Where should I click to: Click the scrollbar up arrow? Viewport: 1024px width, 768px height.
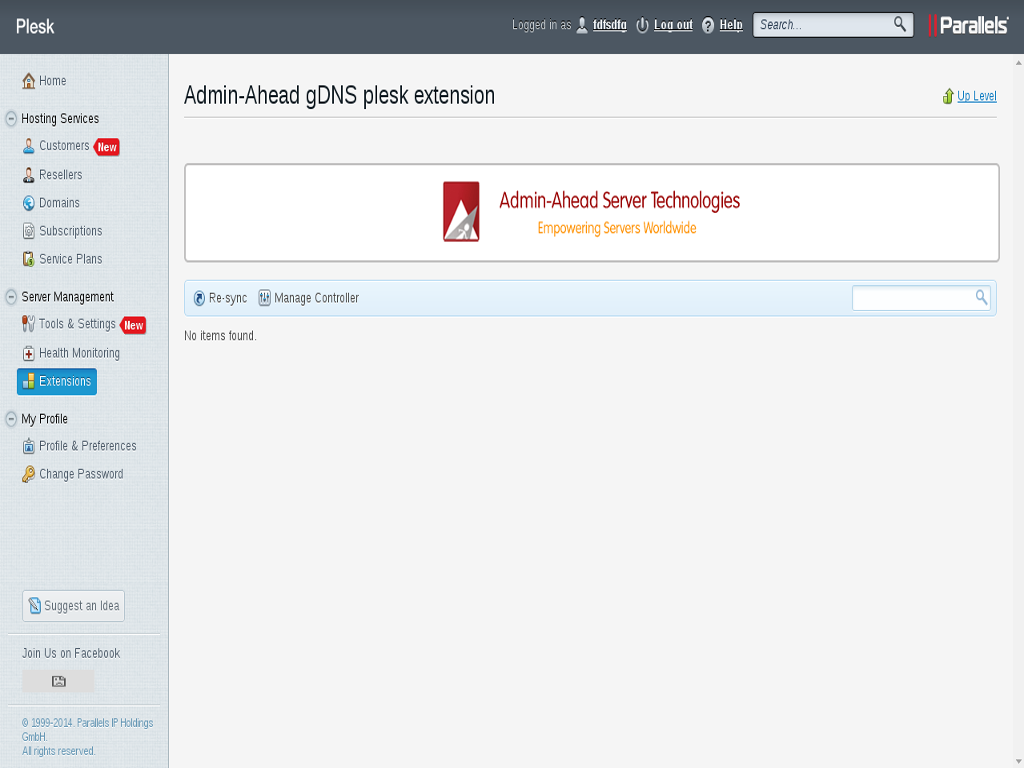pyautogui.click(x=1018, y=63)
